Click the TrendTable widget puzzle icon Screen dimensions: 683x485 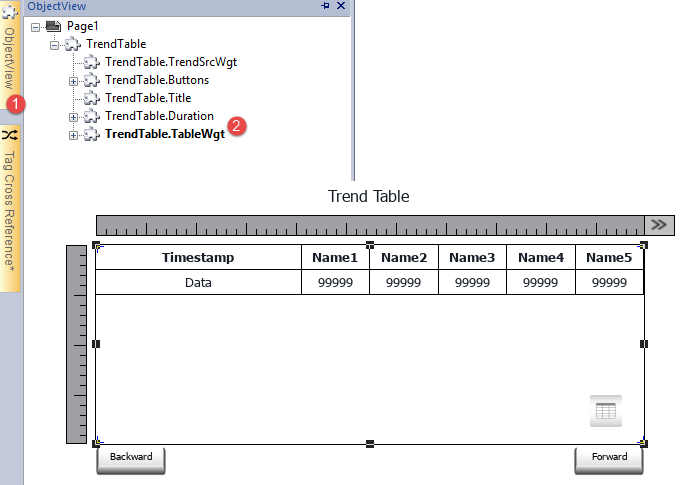(73, 44)
